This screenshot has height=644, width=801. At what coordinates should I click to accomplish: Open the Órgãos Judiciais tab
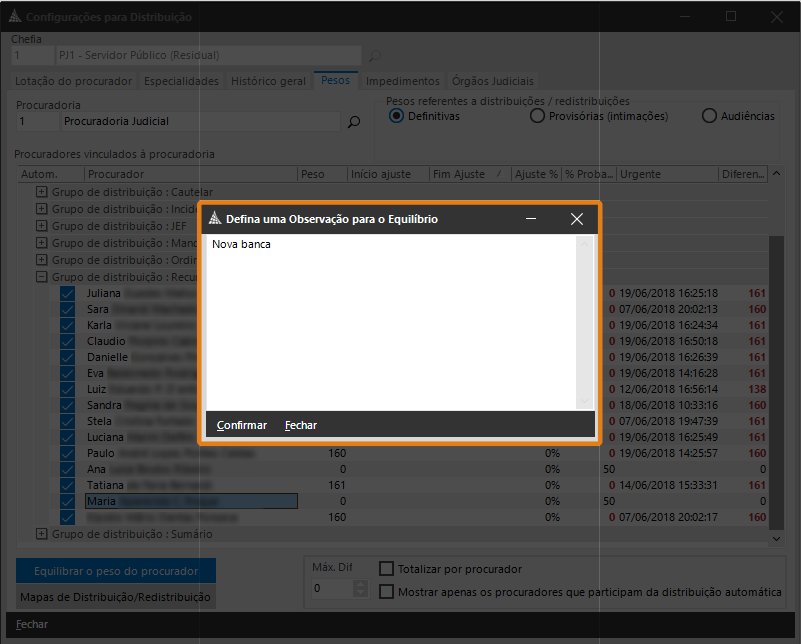493,81
